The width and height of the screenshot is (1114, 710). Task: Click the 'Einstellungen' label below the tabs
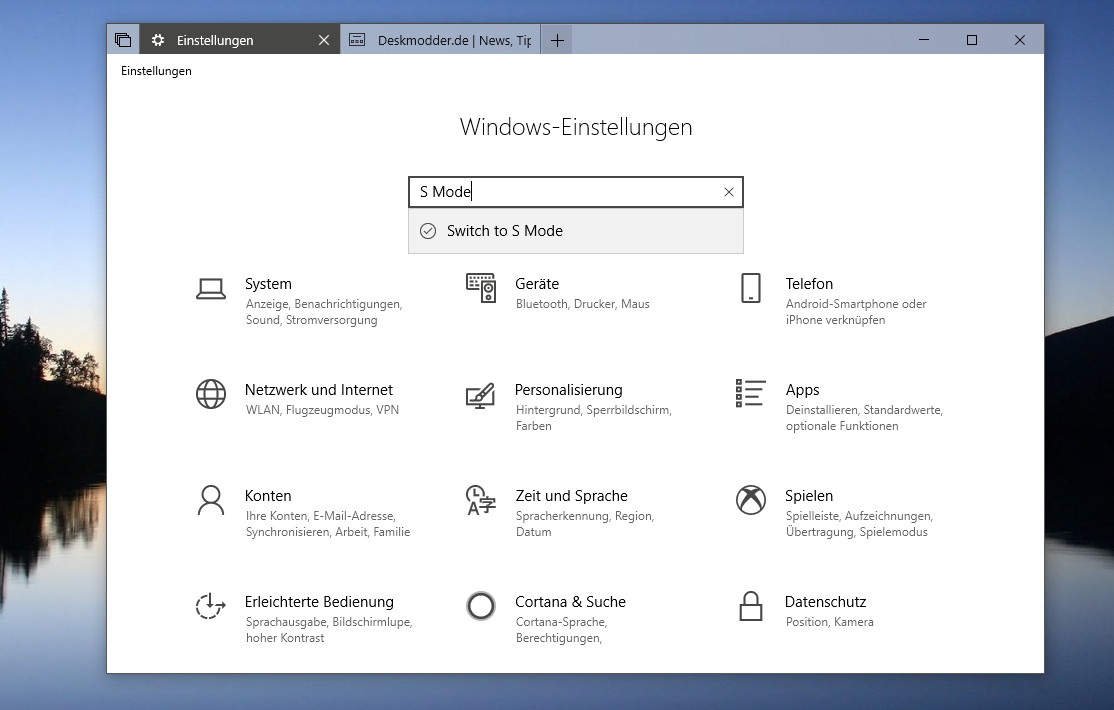pos(156,71)
